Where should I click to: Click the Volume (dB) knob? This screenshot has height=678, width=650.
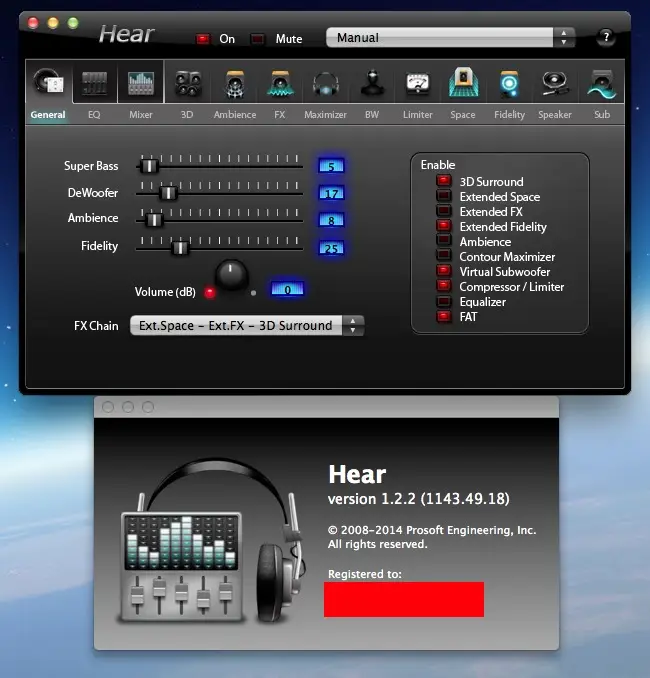[x=231, y=275]
